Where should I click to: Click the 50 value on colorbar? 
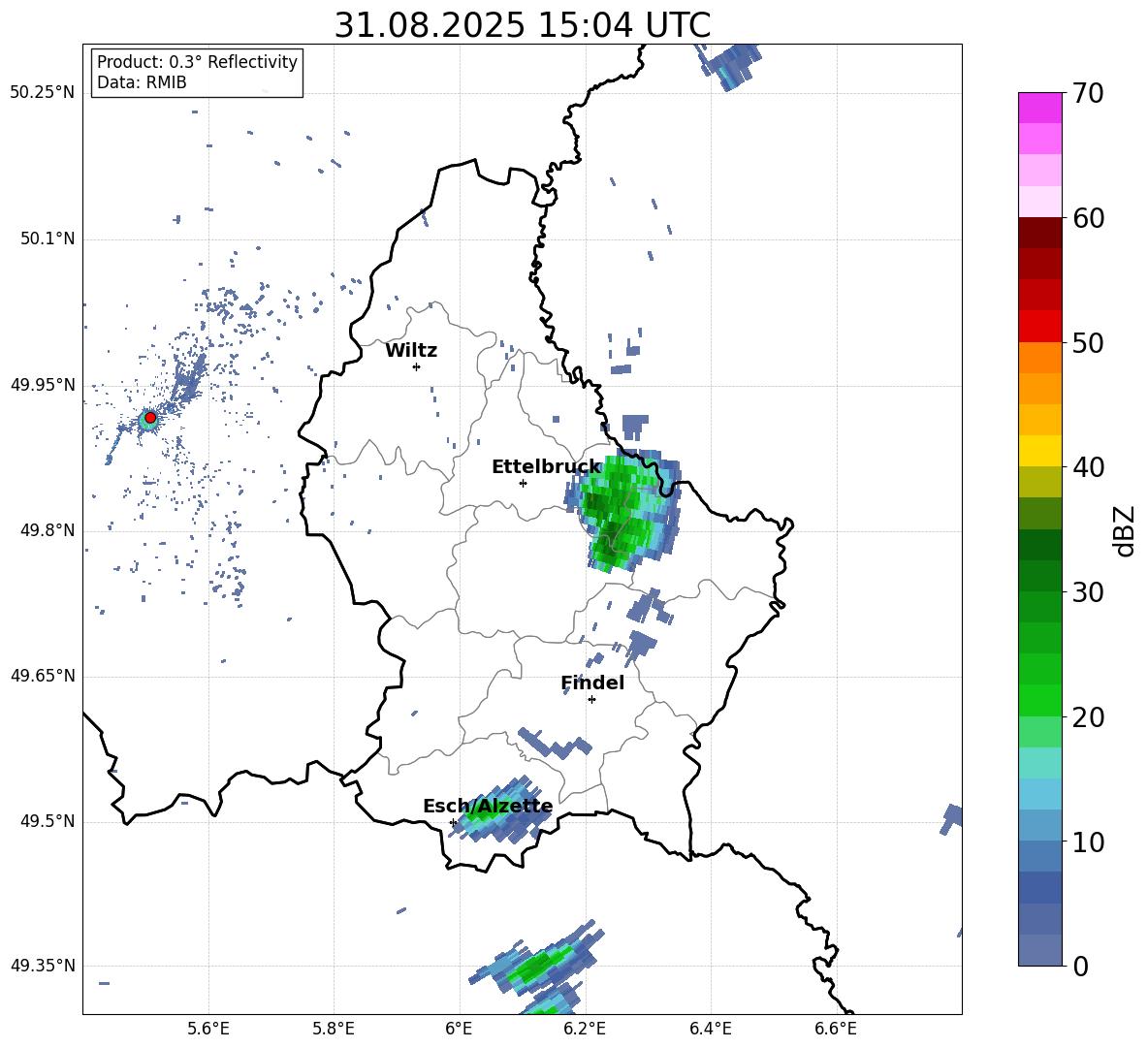(1087, 342)
